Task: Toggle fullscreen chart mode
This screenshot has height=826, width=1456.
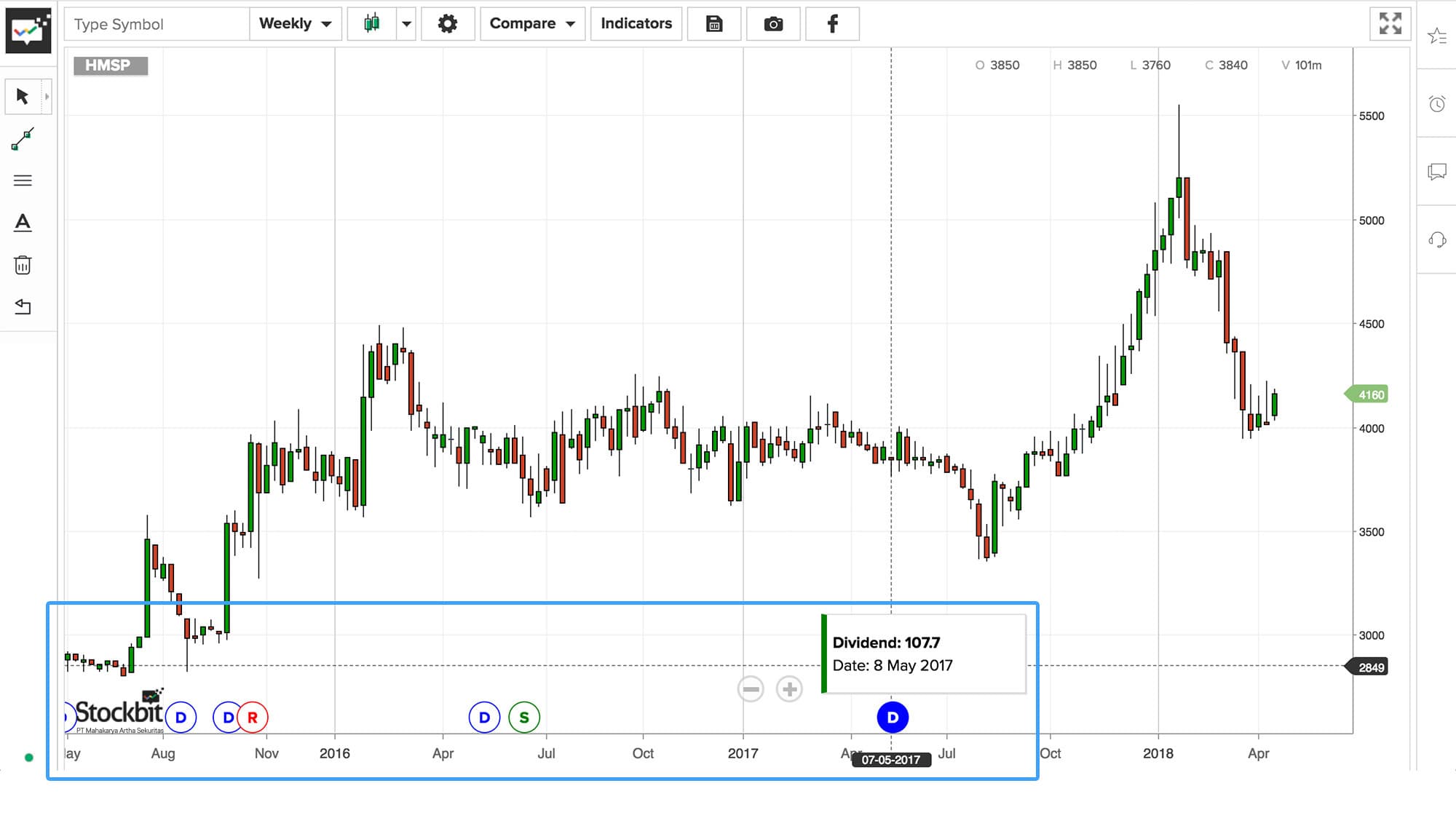Action: click(1390, 24)
